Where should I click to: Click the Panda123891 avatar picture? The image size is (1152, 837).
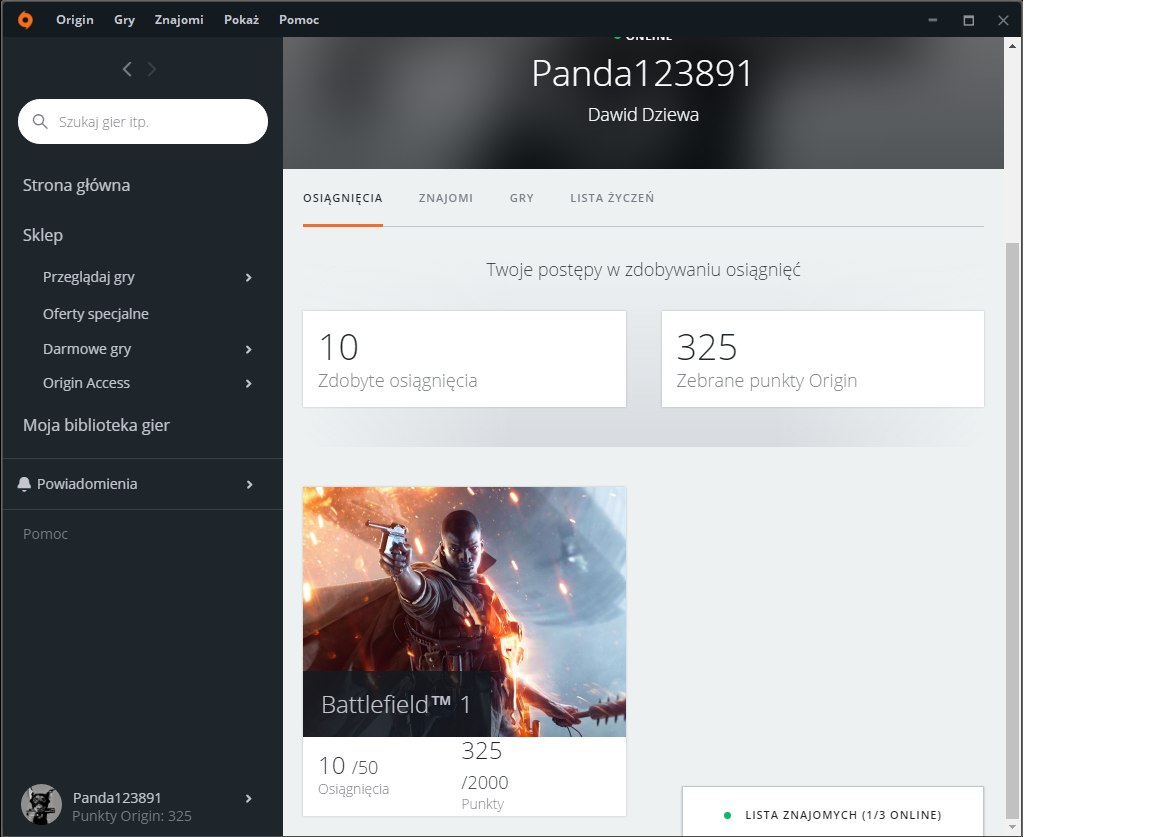click(x=41, y=805)
